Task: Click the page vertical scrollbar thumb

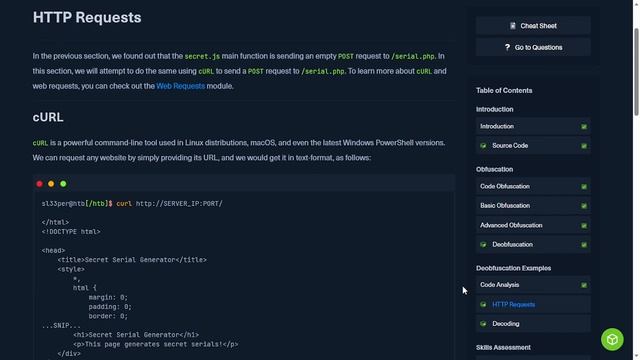Action: click(636, 72)
